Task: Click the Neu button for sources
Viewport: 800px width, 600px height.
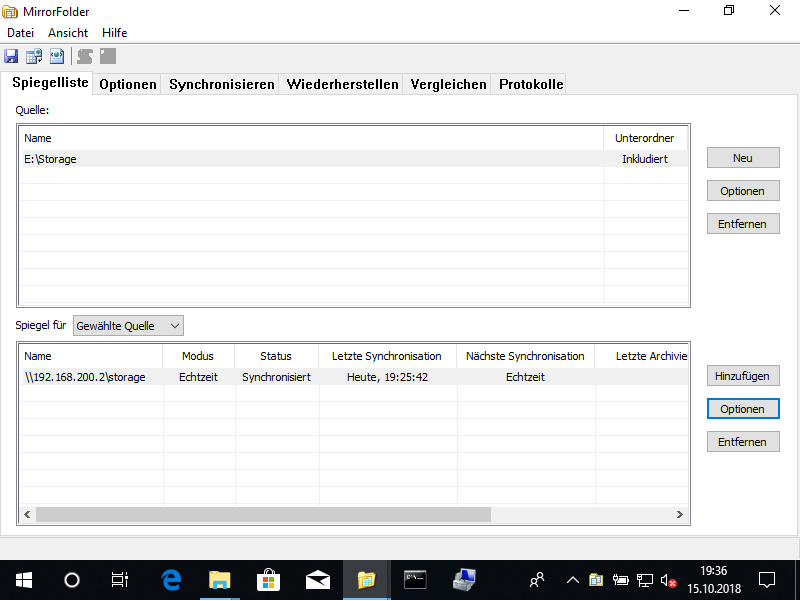Action: (x=742, y=158)
